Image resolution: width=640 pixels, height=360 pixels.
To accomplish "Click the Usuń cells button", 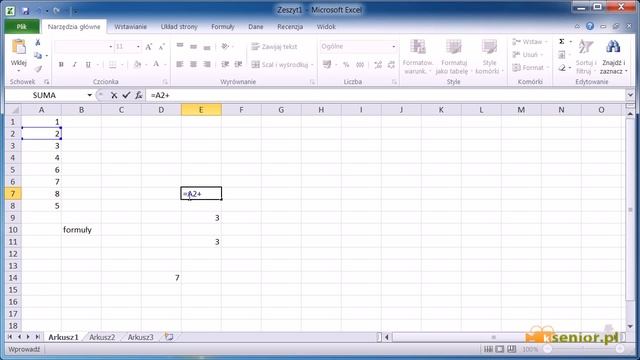I will [527, 55].
